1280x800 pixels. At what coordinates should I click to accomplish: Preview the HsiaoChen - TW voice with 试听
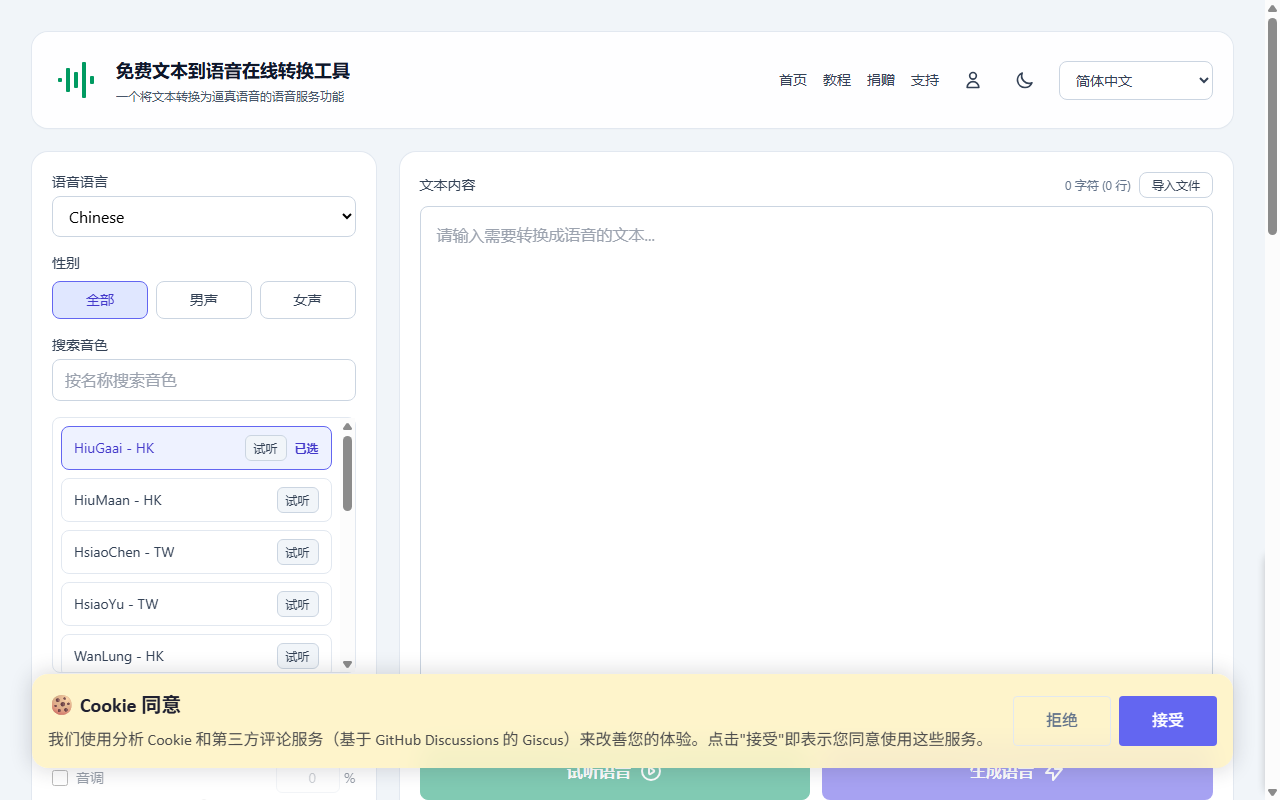coord(298,552)
